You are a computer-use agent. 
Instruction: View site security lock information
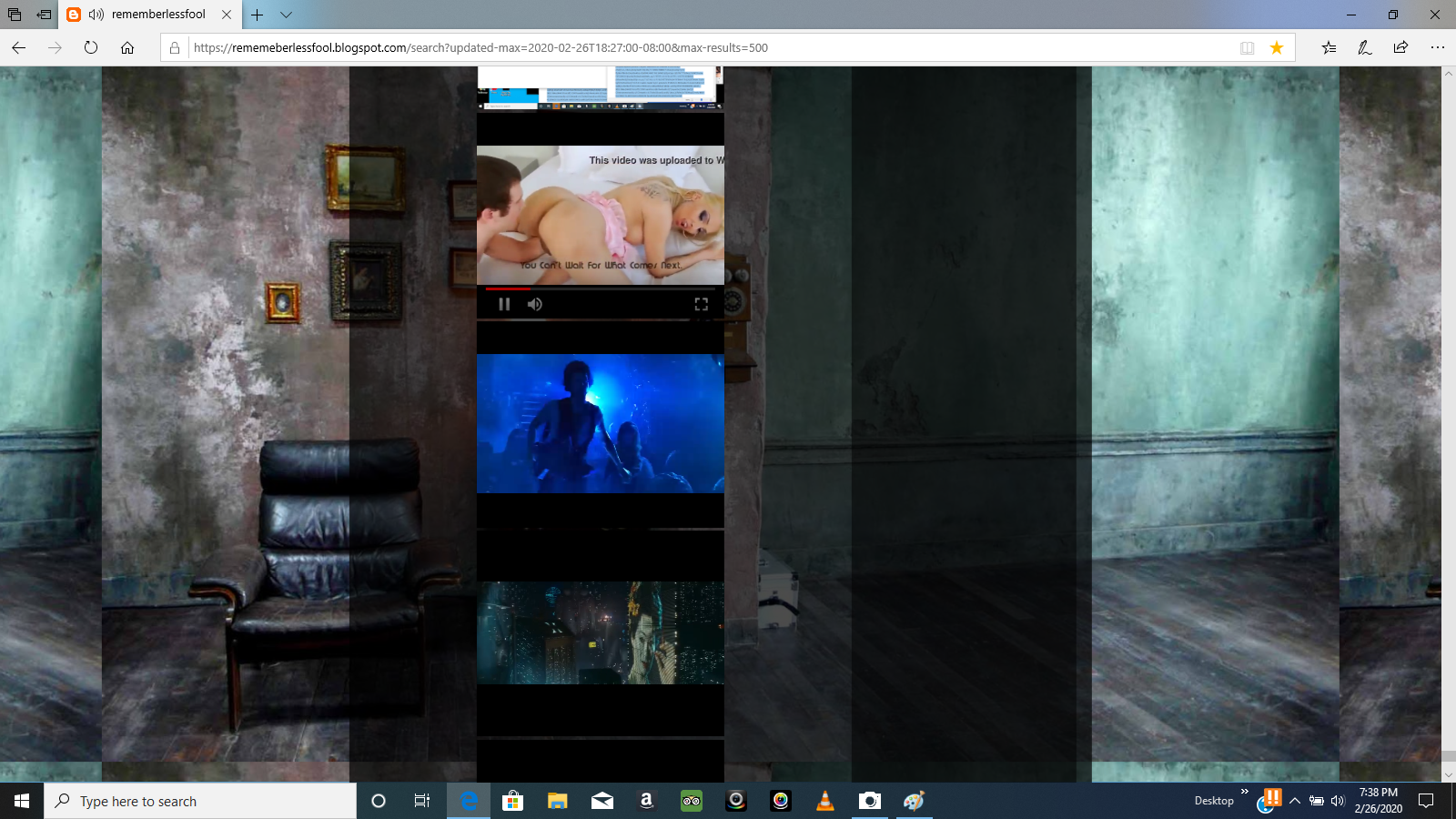coord(175,47)
